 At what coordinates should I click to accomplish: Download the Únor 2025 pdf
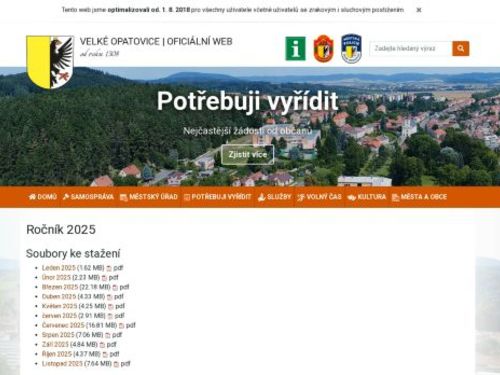click(56, 277)
